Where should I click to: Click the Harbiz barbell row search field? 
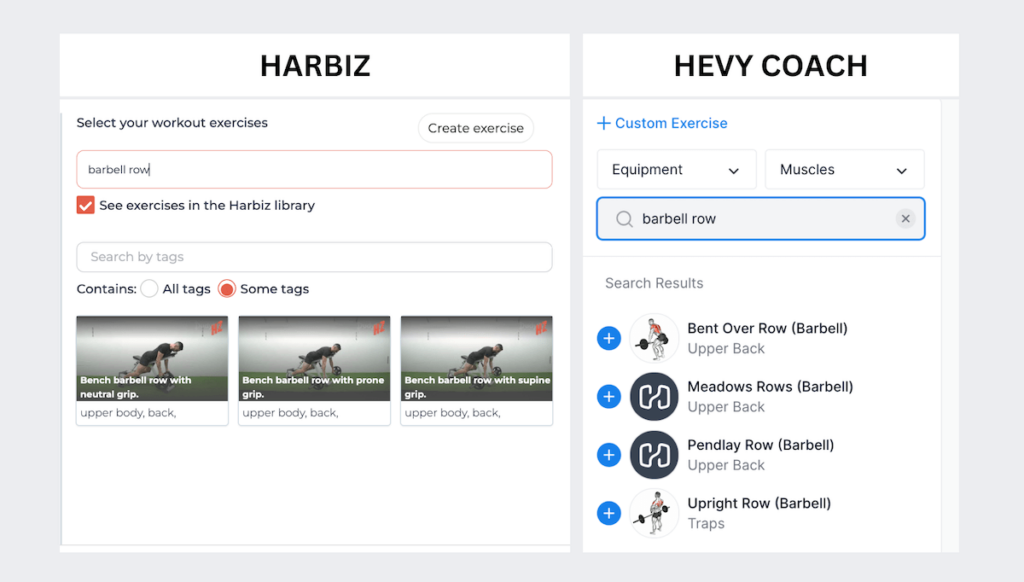pos(314,170)
